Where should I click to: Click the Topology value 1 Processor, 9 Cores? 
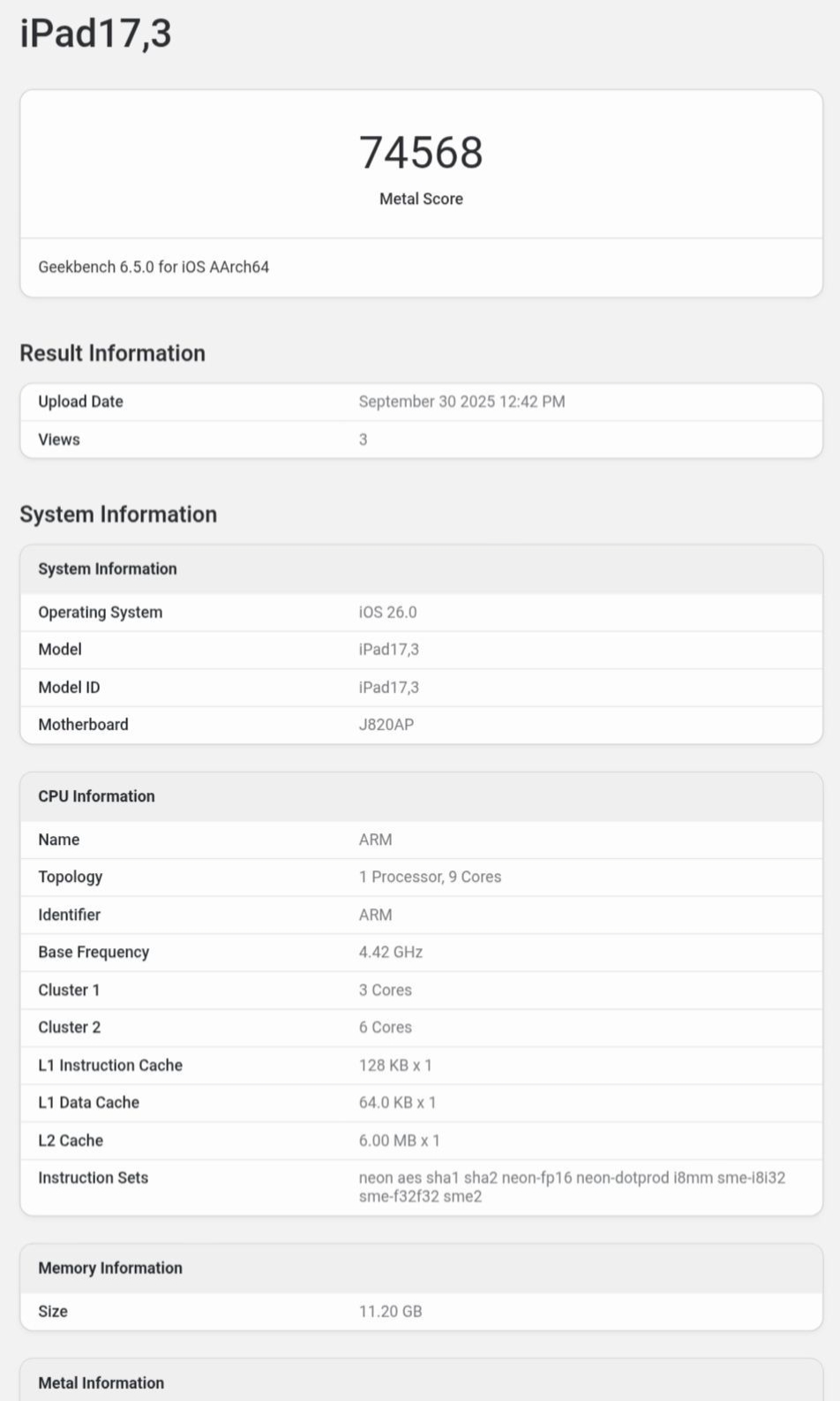coord(430,878)
